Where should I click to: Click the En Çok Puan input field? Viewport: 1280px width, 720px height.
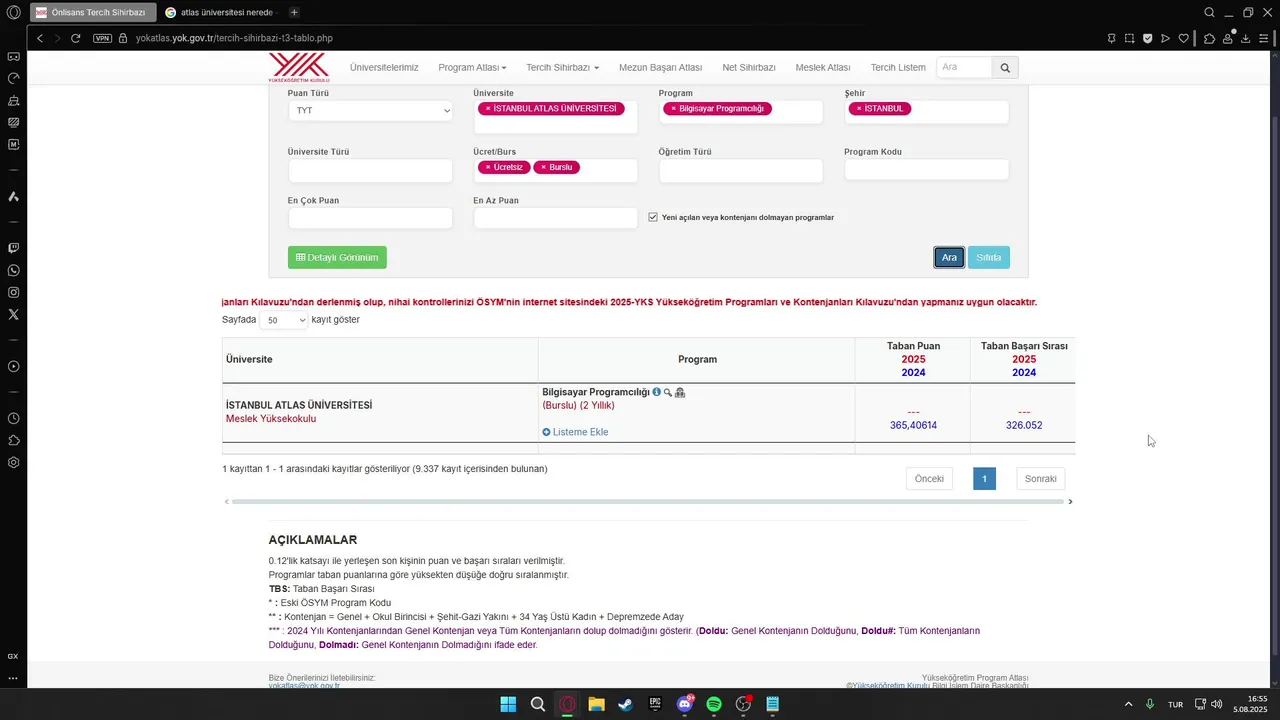click(x=371, y=218)
